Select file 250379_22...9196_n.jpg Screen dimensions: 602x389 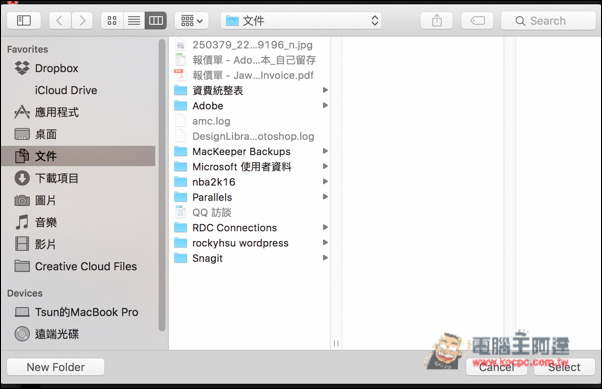(250, 45)
